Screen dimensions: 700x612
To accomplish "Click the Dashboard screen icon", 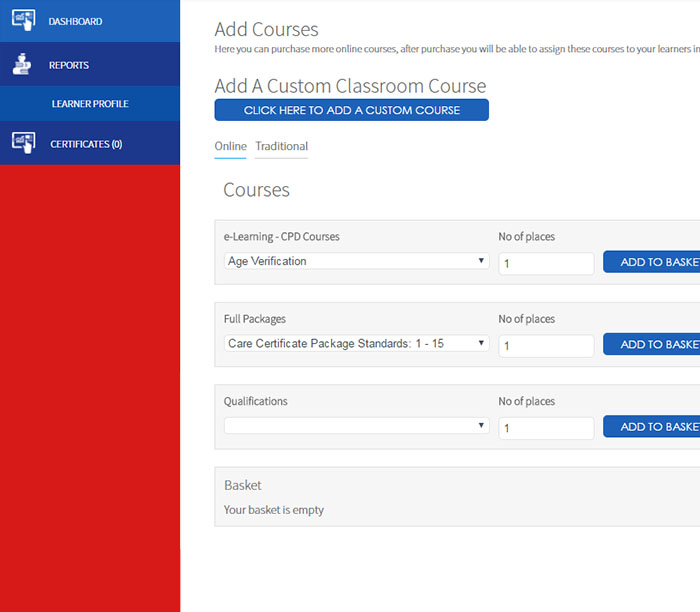I will point(23,20).
